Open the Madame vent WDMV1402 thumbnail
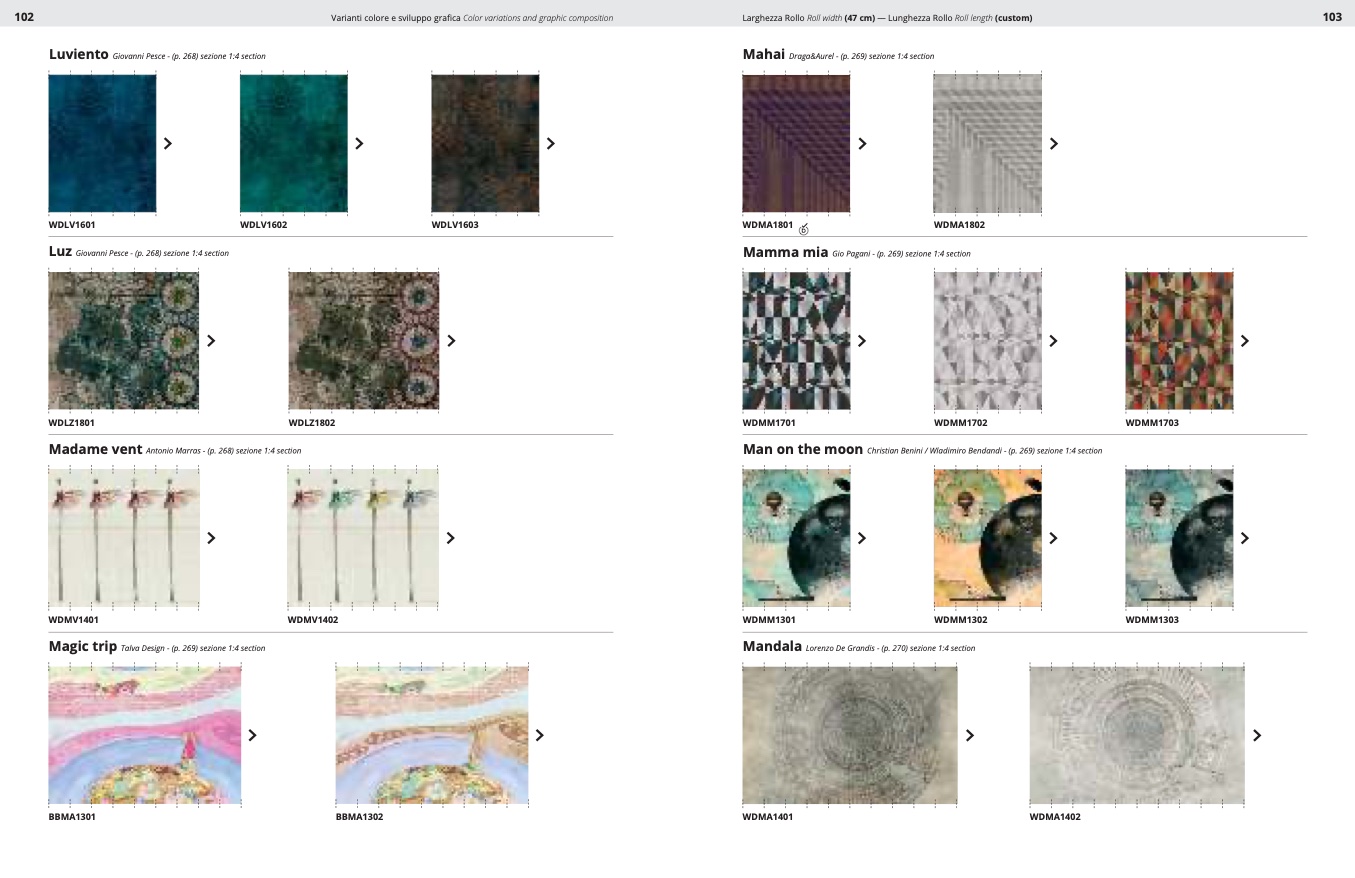 [363, 538]
